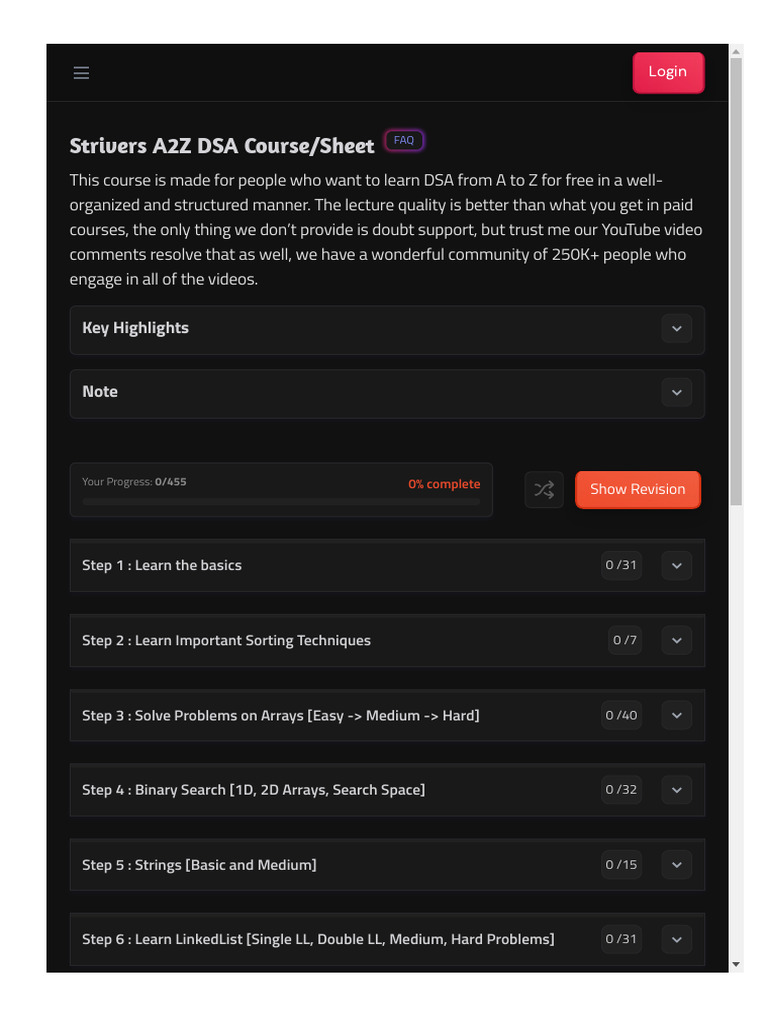Expand Step 2 Sorting Techniques chevron

coord(676,641)
